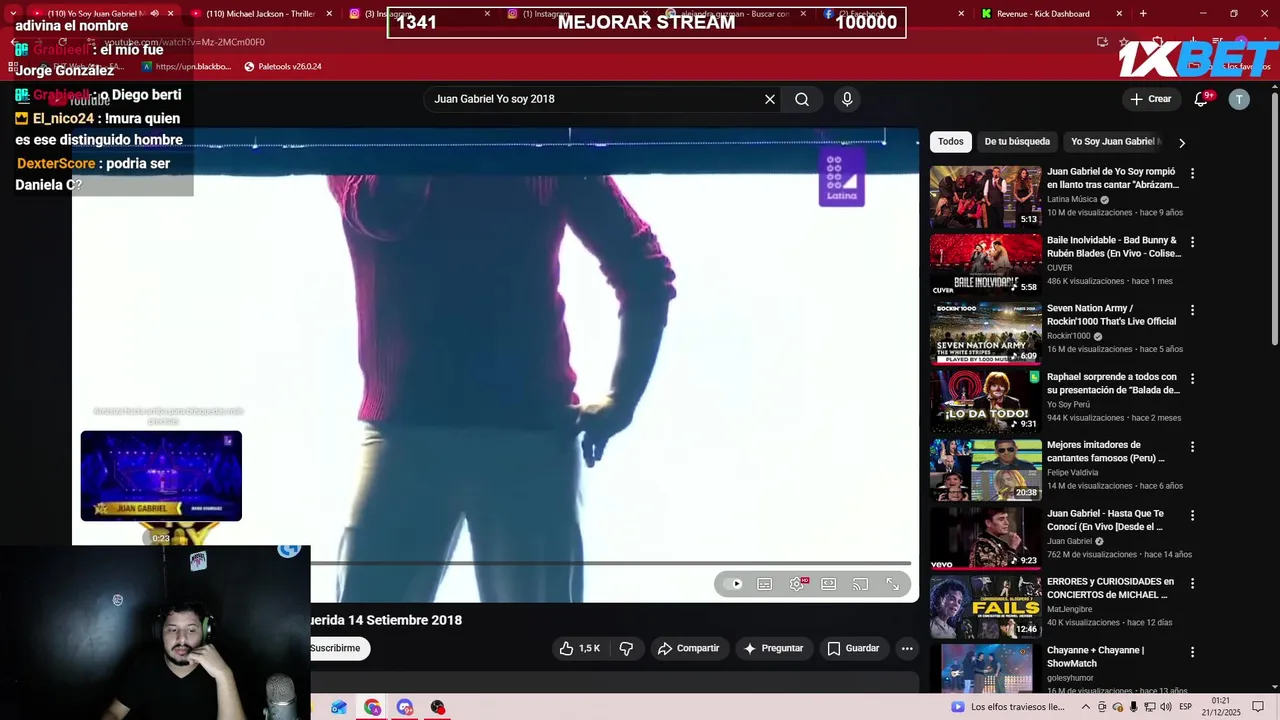Open Chrome from the taskbar
The image size is (1280, 720).
click(x=372, y=707)
